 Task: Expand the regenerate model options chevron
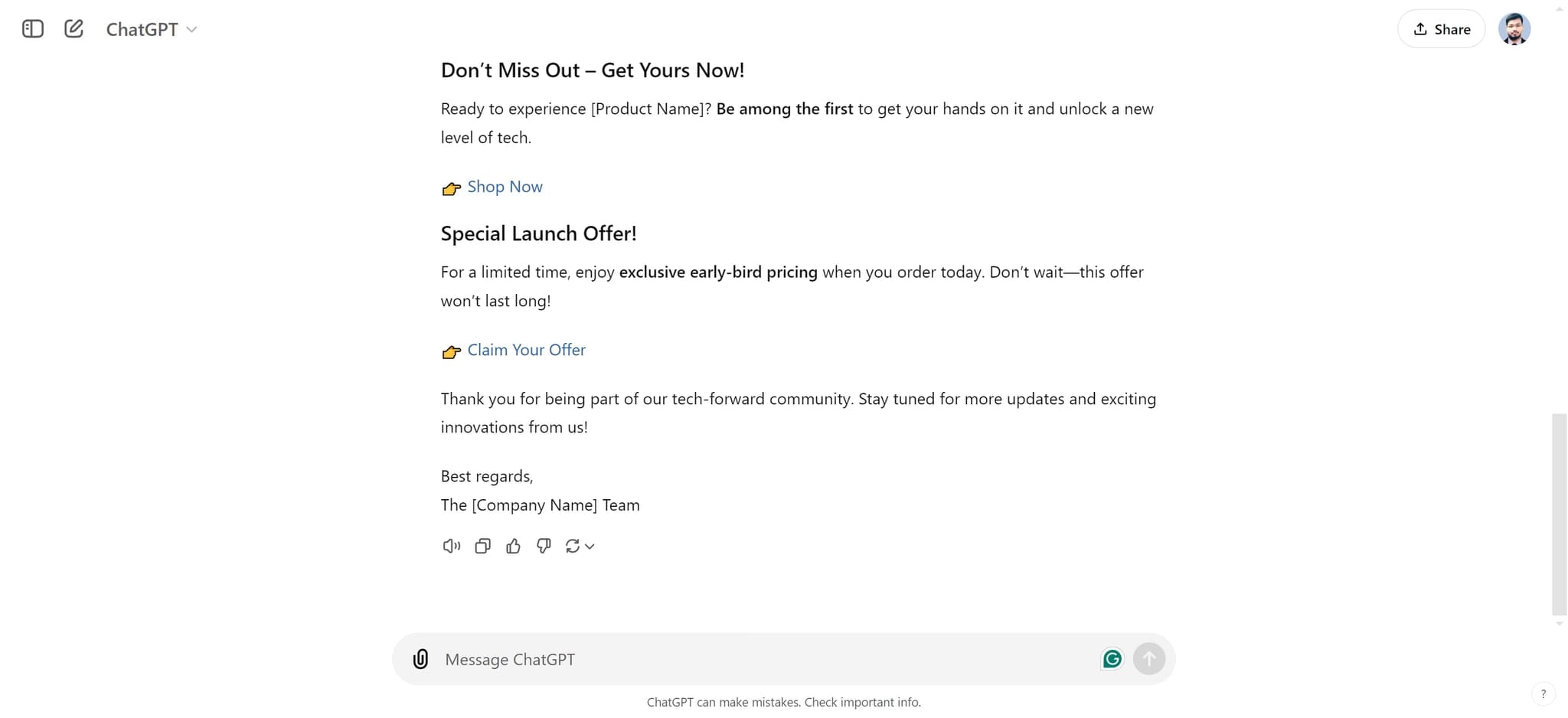pyautogui.click(x=590, y=546)
